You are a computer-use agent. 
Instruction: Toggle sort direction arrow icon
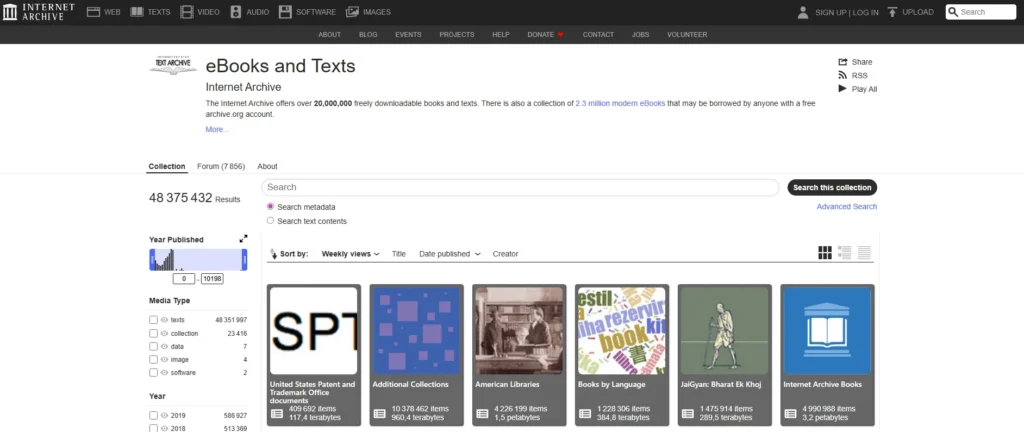274,254
